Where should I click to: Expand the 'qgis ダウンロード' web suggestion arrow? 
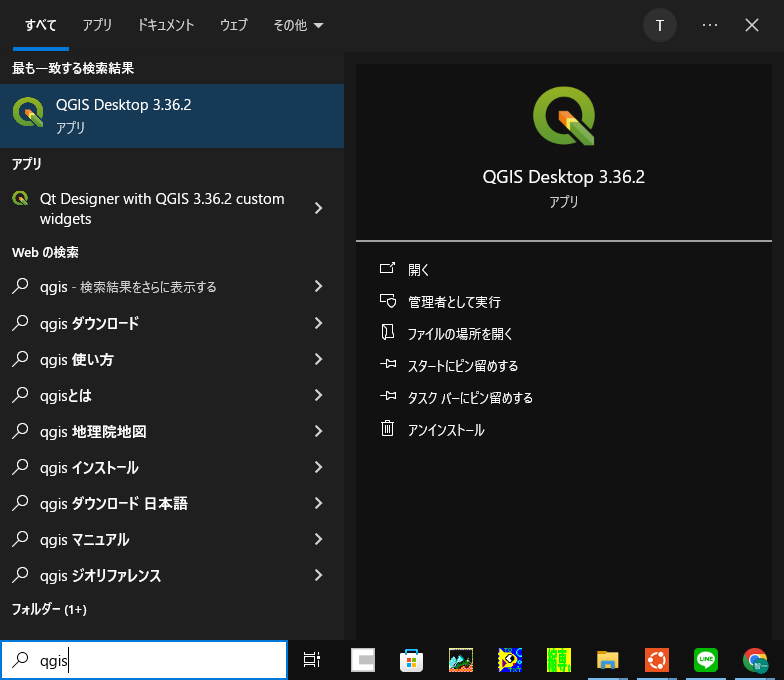click(x=319, y=323)
